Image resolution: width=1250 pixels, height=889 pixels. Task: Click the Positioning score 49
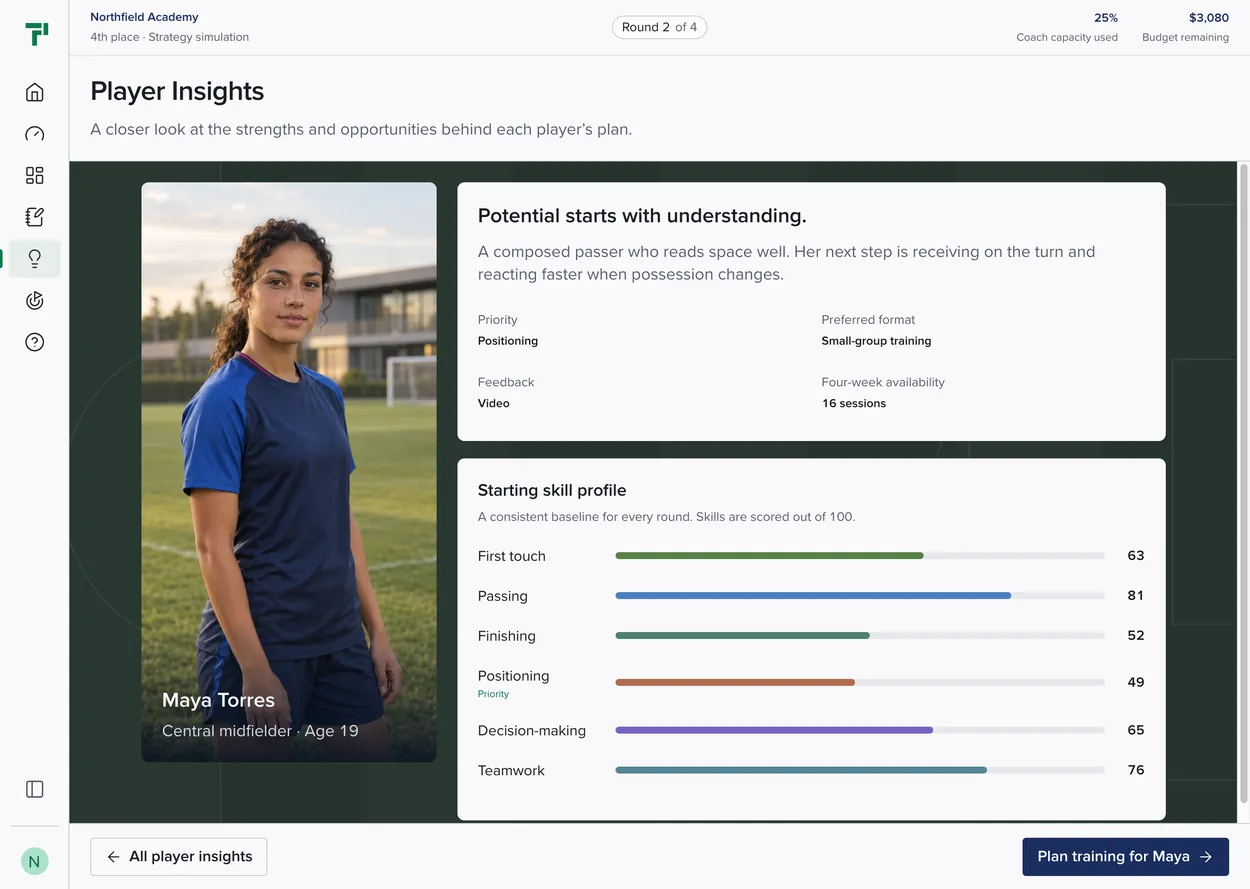(1135, 682)
